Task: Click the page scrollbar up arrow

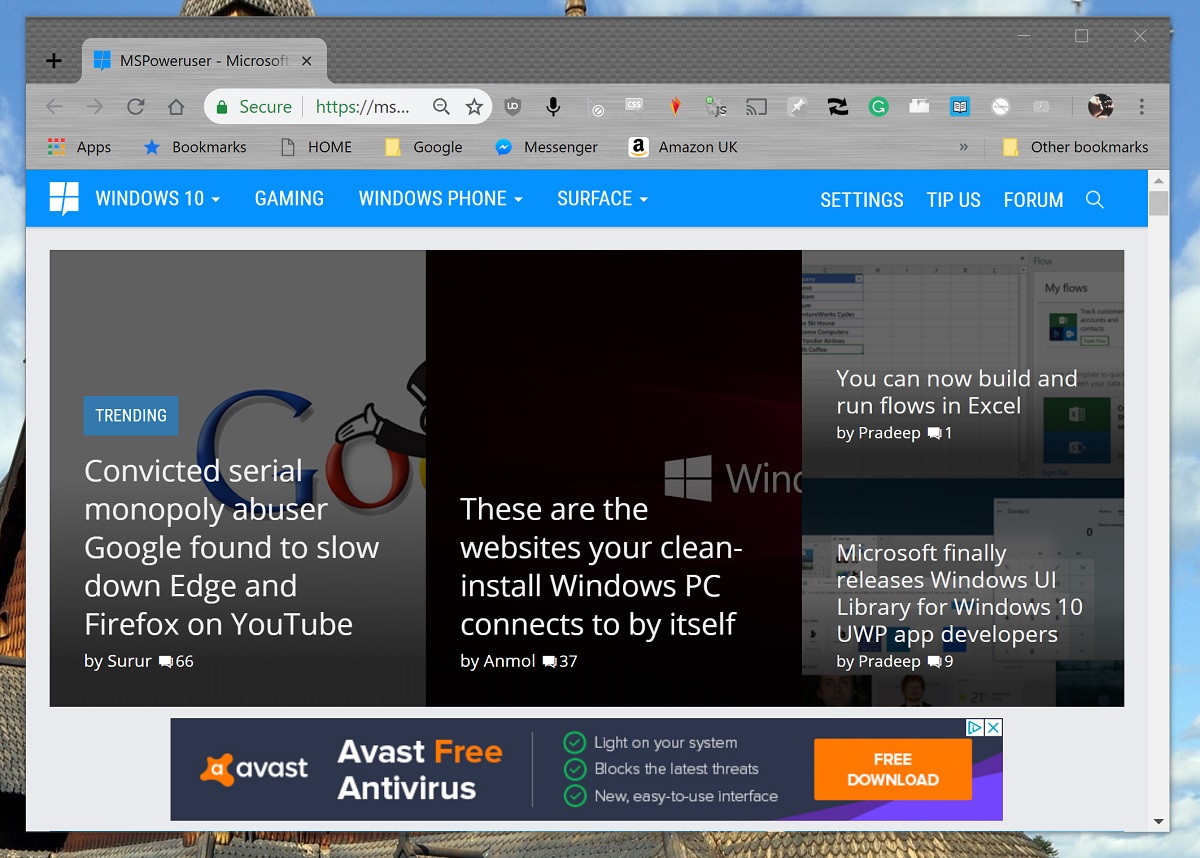Action: point(1159,181)
